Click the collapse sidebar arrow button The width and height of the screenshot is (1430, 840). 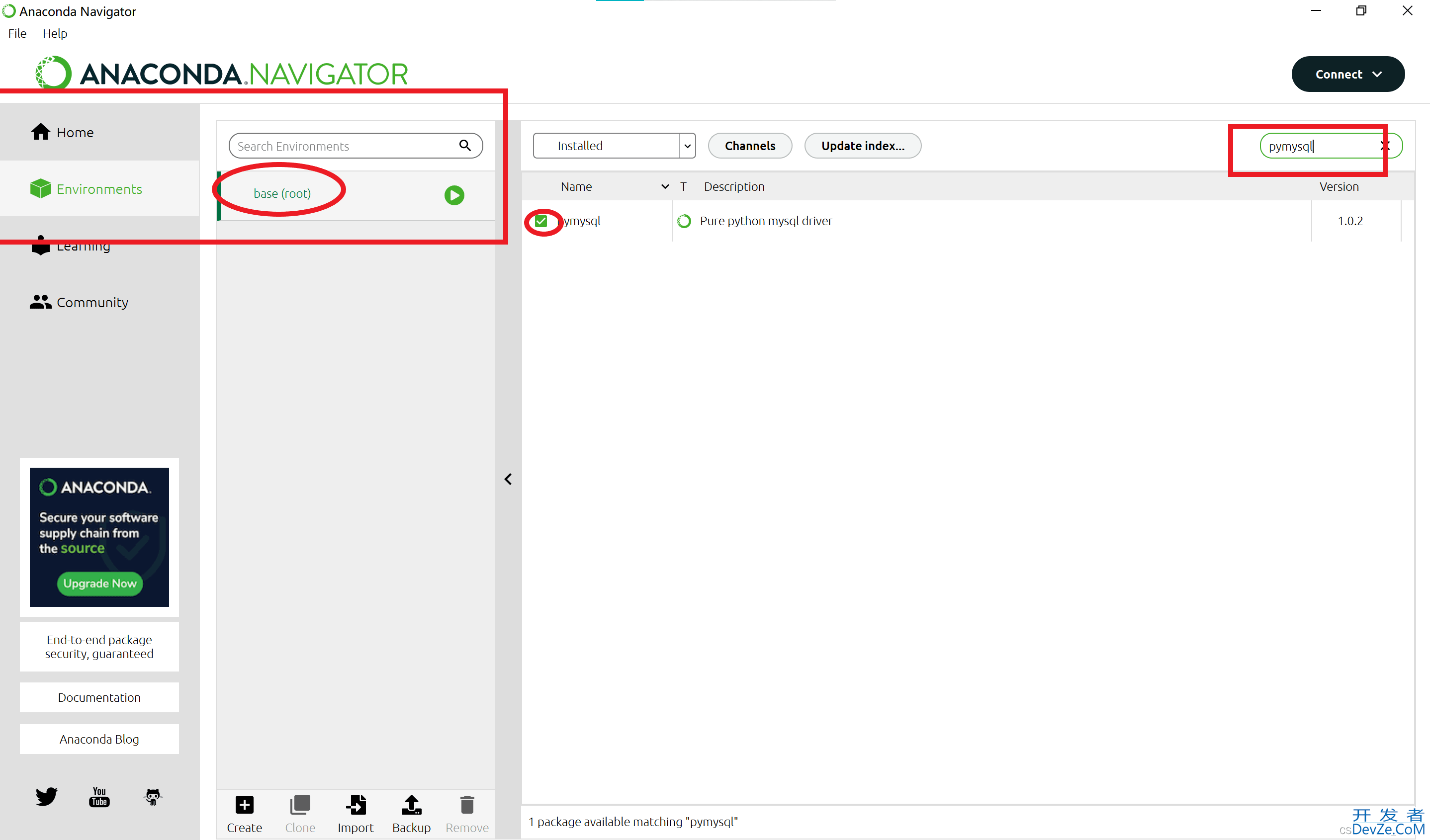[x=508, y=479]
